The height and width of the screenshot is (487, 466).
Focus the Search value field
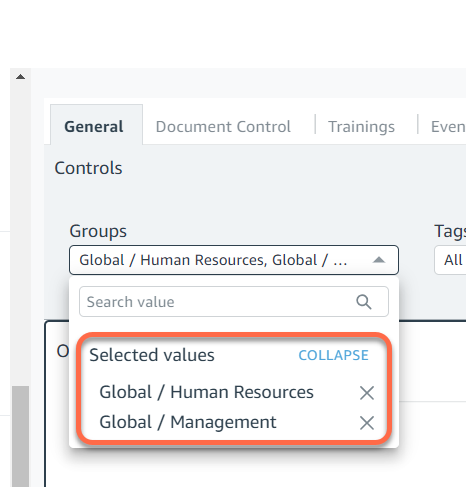pos(234,302)
